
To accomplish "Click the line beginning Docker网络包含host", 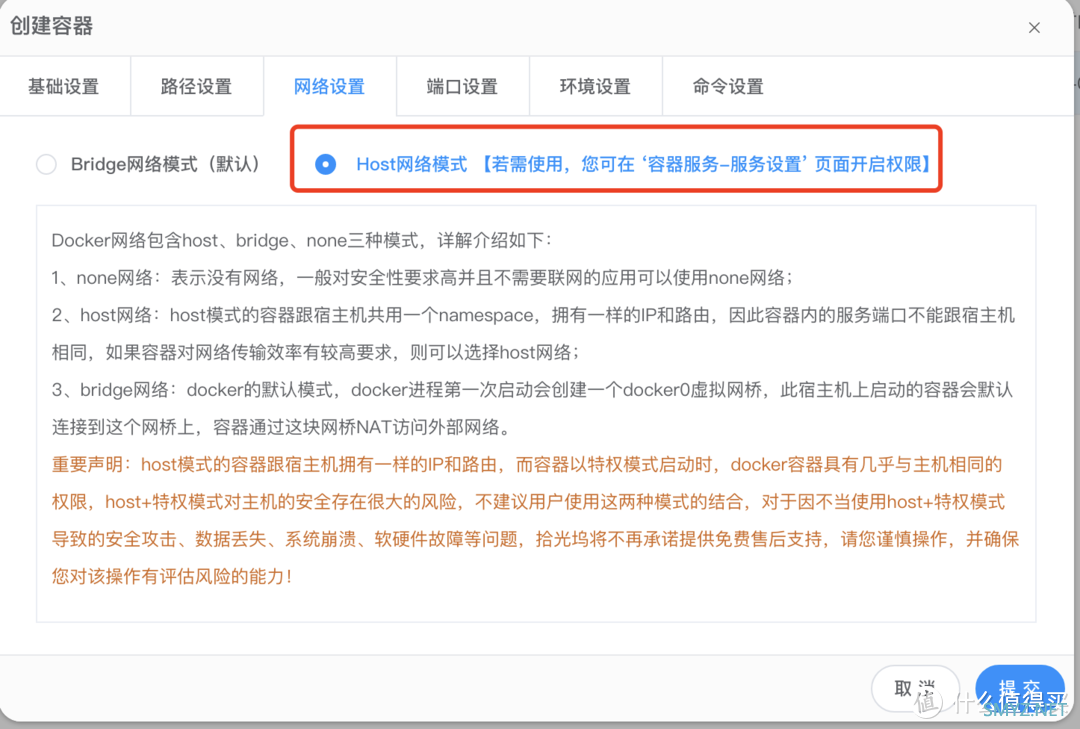I will [302, 240].
